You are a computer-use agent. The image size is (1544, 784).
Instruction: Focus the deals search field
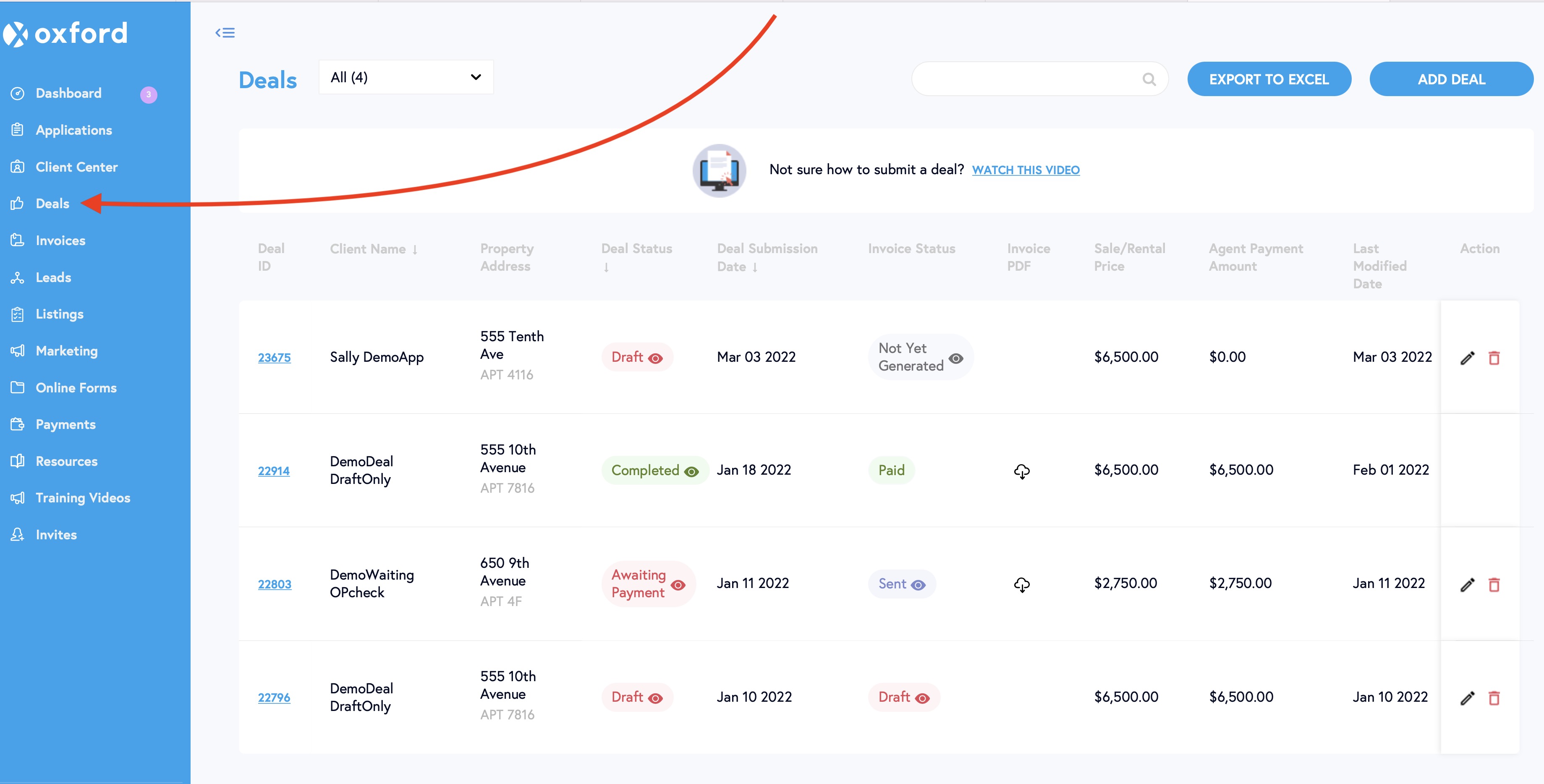pos(1040,78)
